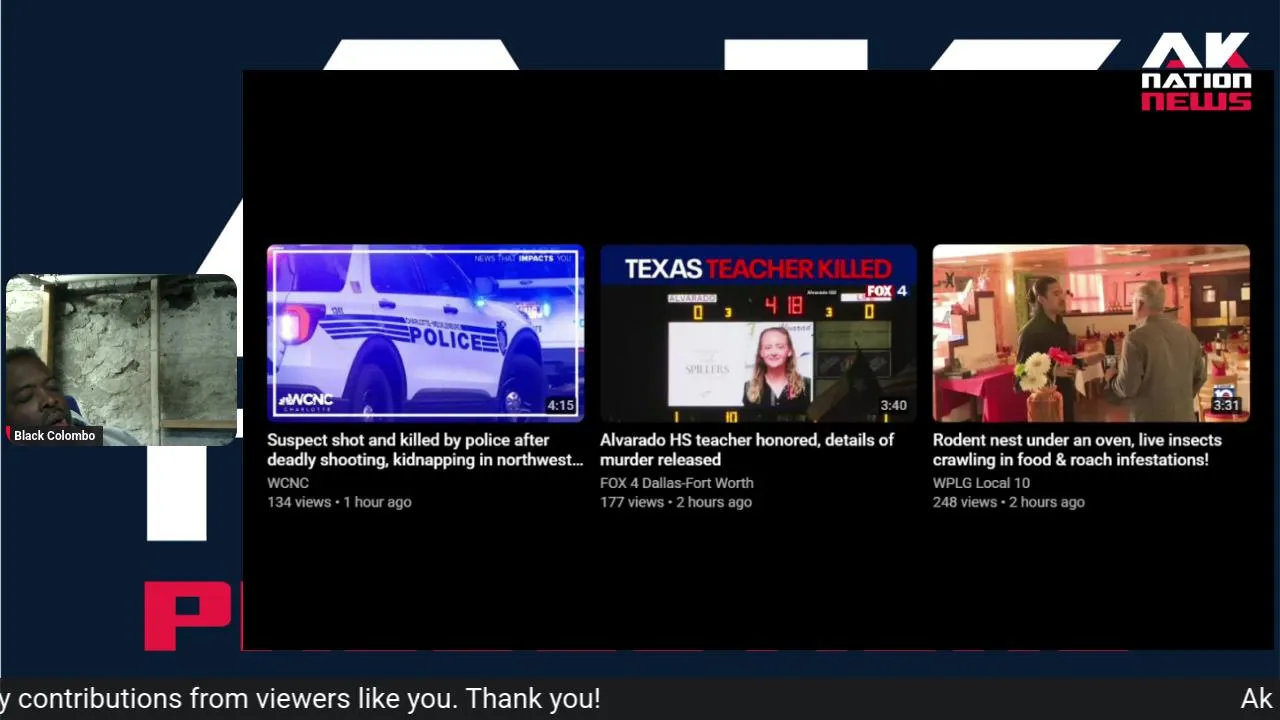Open the WCNC channel name
Viewport: 1280px width, 720px height.
click(288, 483)
